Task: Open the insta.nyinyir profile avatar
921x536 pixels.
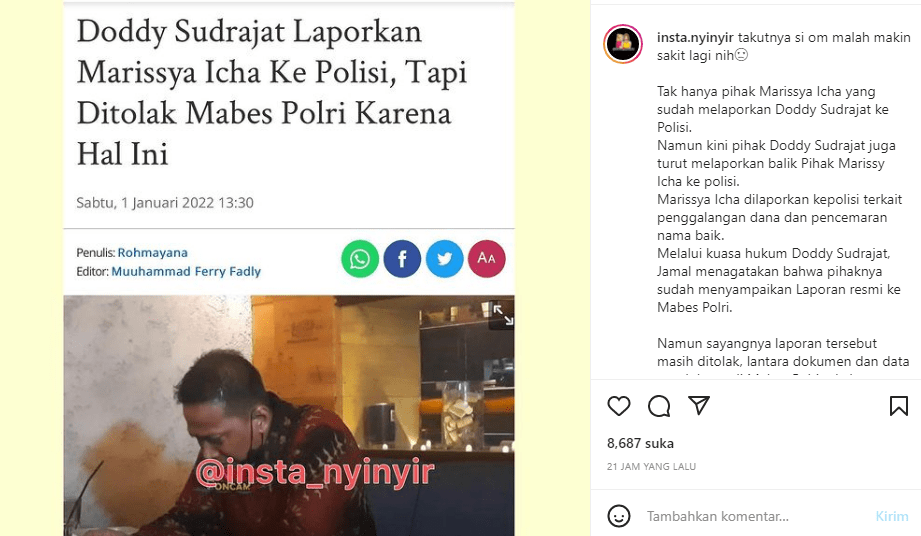Action: [x=623, y=44]
